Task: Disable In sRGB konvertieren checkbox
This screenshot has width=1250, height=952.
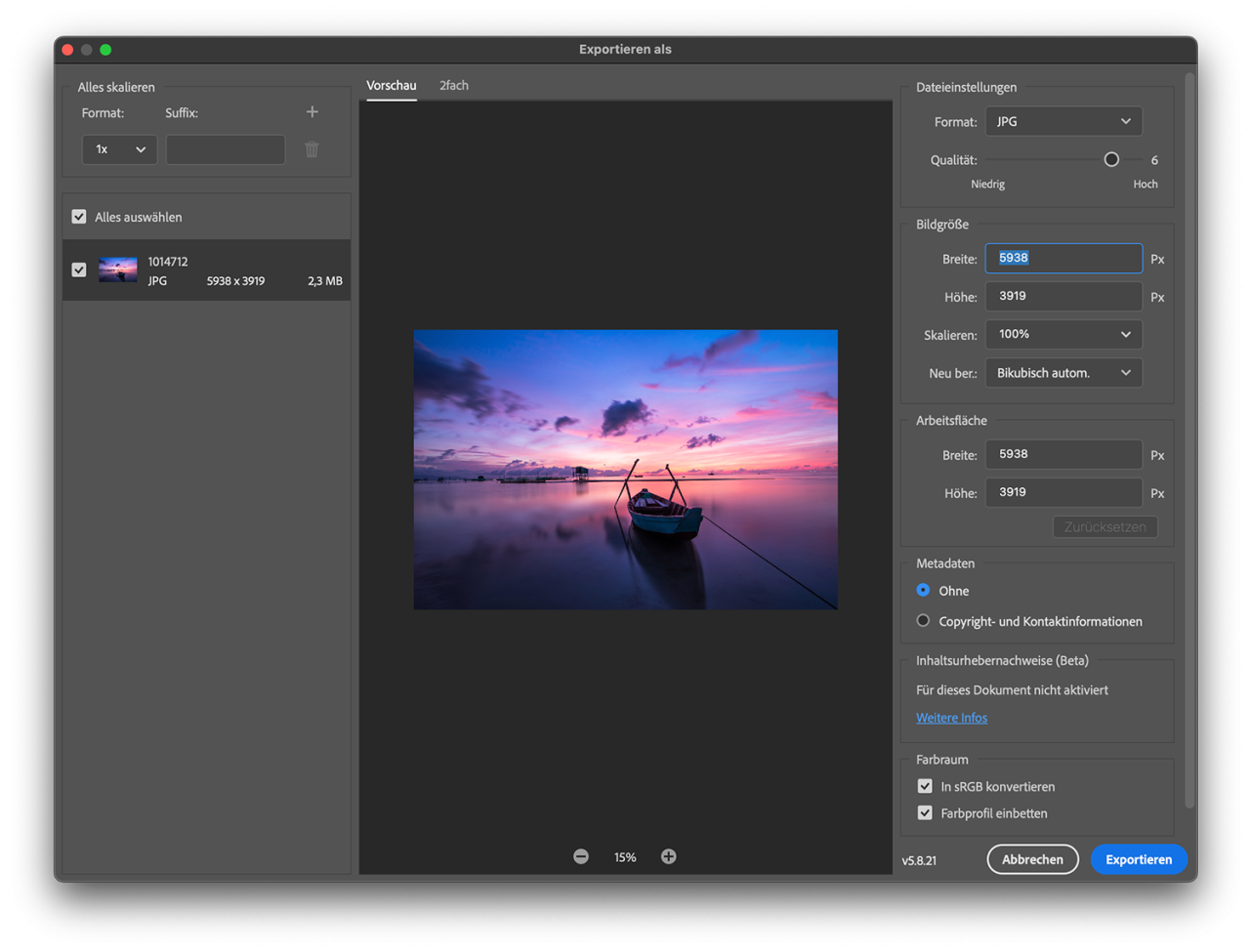Action: [925, 786]
